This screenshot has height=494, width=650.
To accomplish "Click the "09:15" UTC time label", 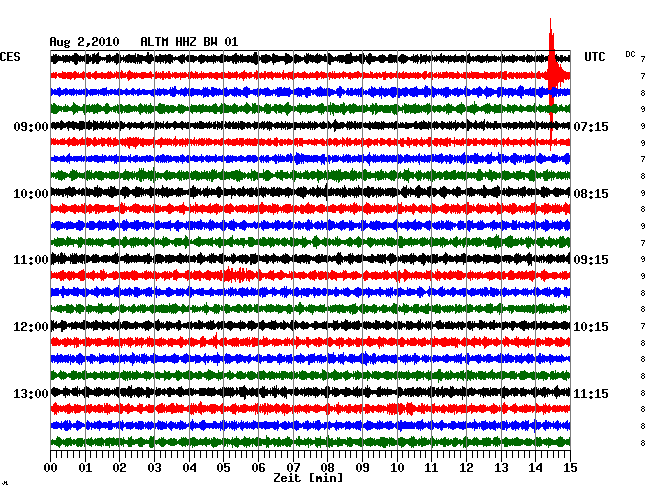I will click(x=591, y=260).
